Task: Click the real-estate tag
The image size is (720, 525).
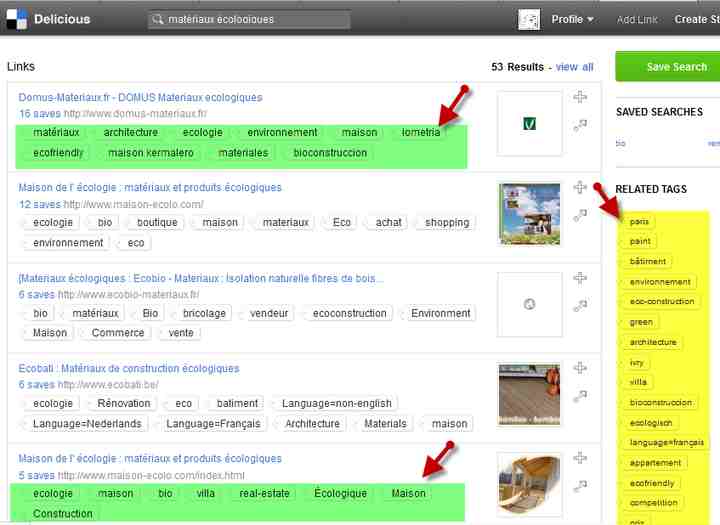Action: pos(264,494)
